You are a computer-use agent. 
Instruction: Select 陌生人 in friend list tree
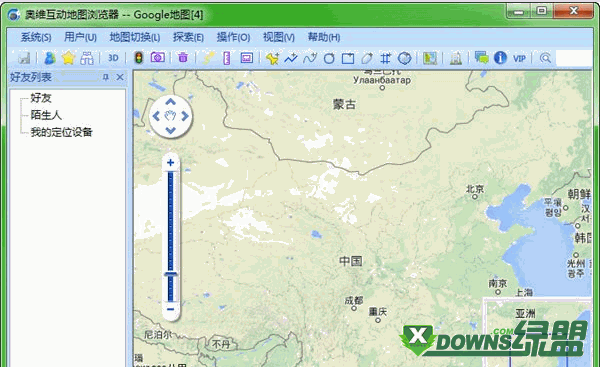pos(46,115)
